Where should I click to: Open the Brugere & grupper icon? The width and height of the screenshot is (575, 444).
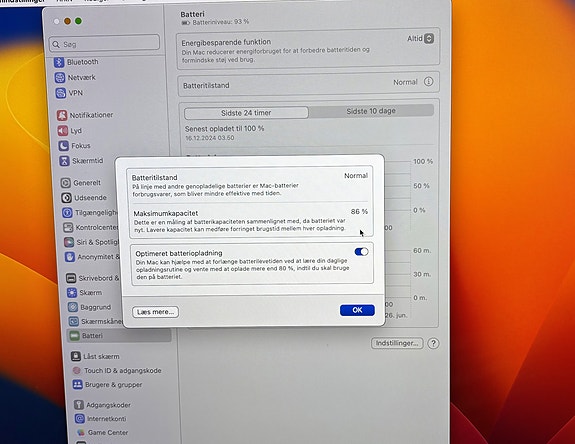(x=77, y=384)
